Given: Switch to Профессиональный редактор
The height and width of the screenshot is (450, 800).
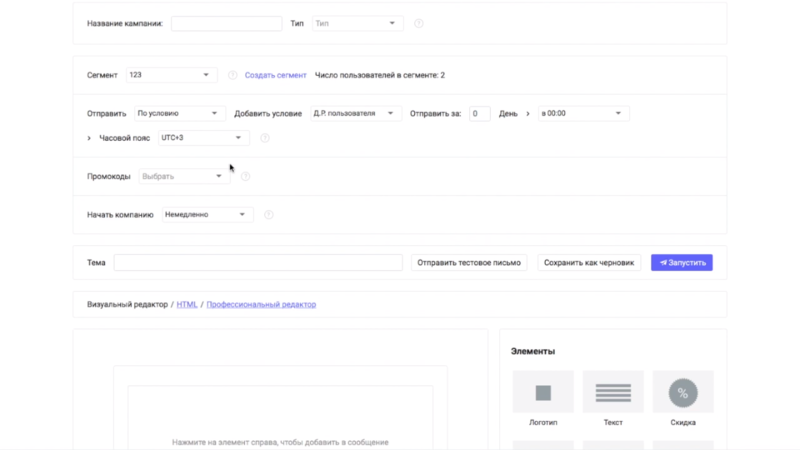Looking at the screenshot, I should click(x=261, y=304).
